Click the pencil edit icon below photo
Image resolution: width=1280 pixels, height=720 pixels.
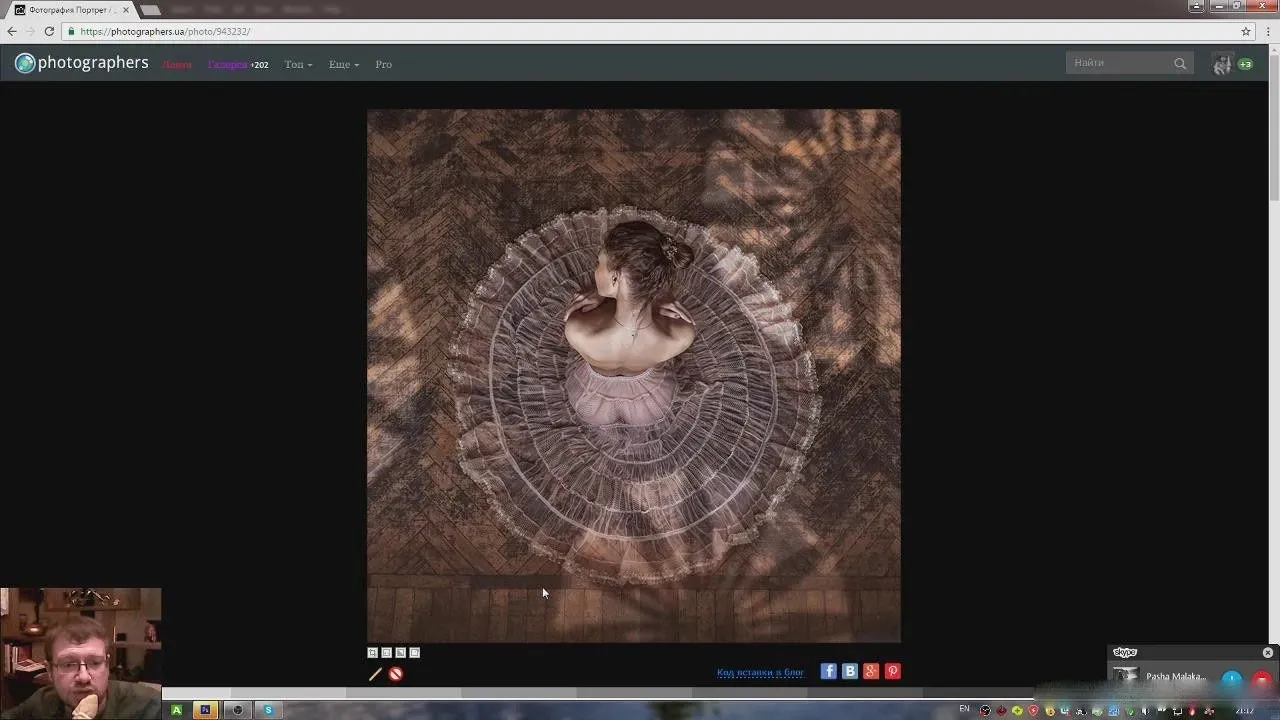coord(376,674)
